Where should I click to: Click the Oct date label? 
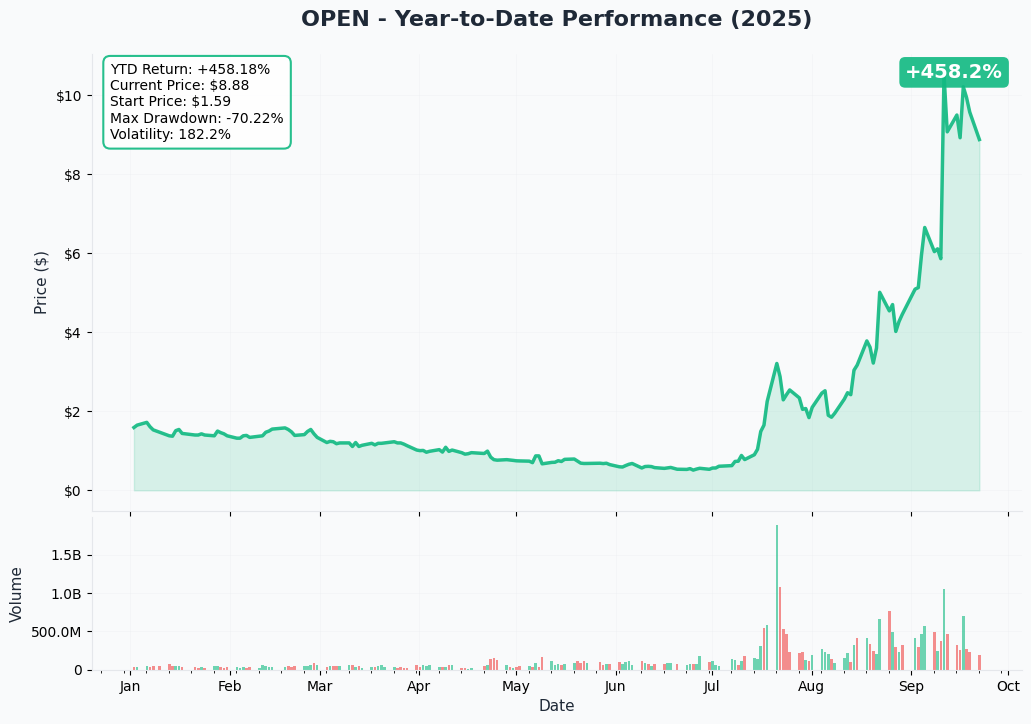(x=1008, y=687)
